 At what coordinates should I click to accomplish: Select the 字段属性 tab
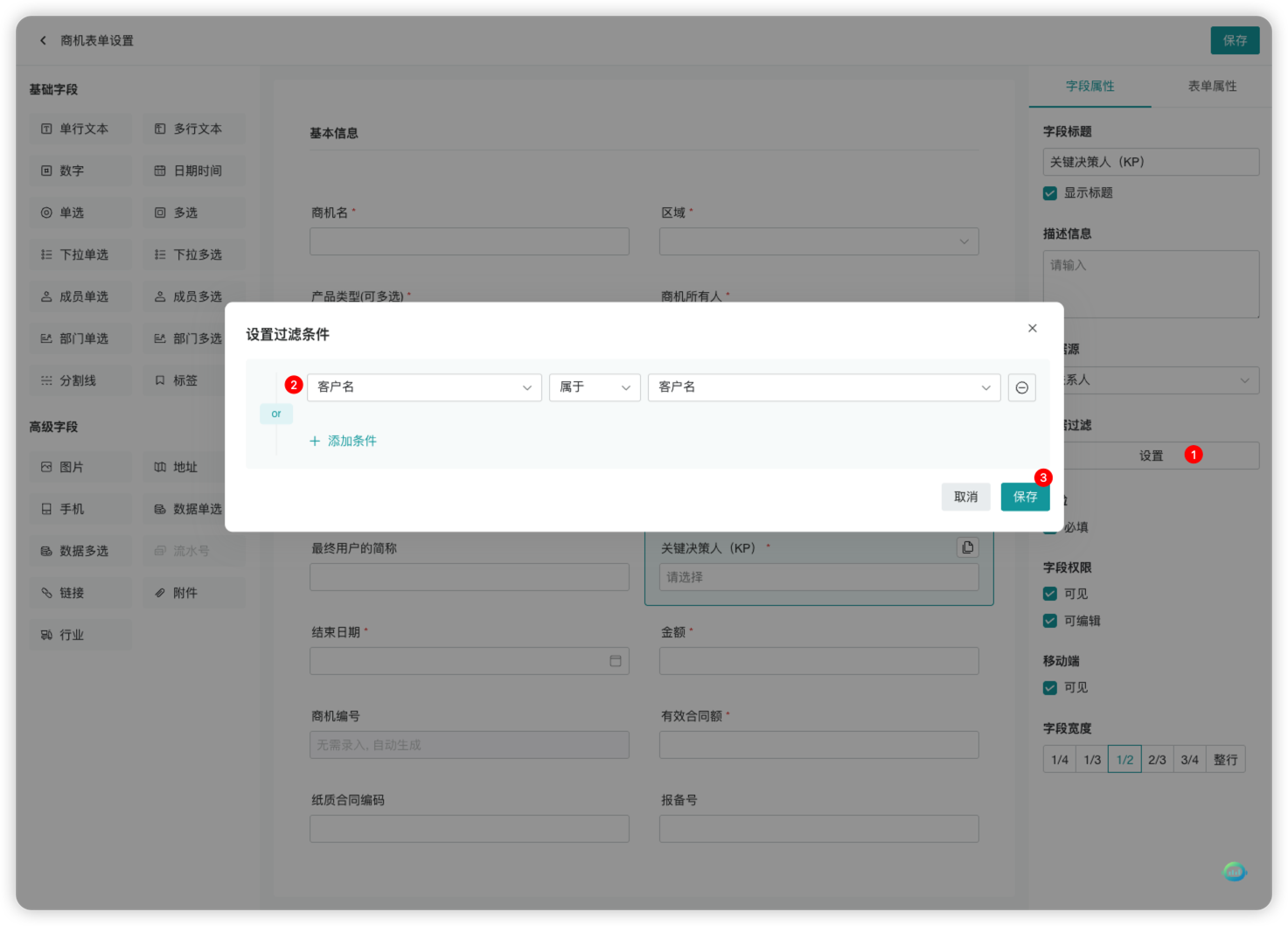coord(1090,86)
